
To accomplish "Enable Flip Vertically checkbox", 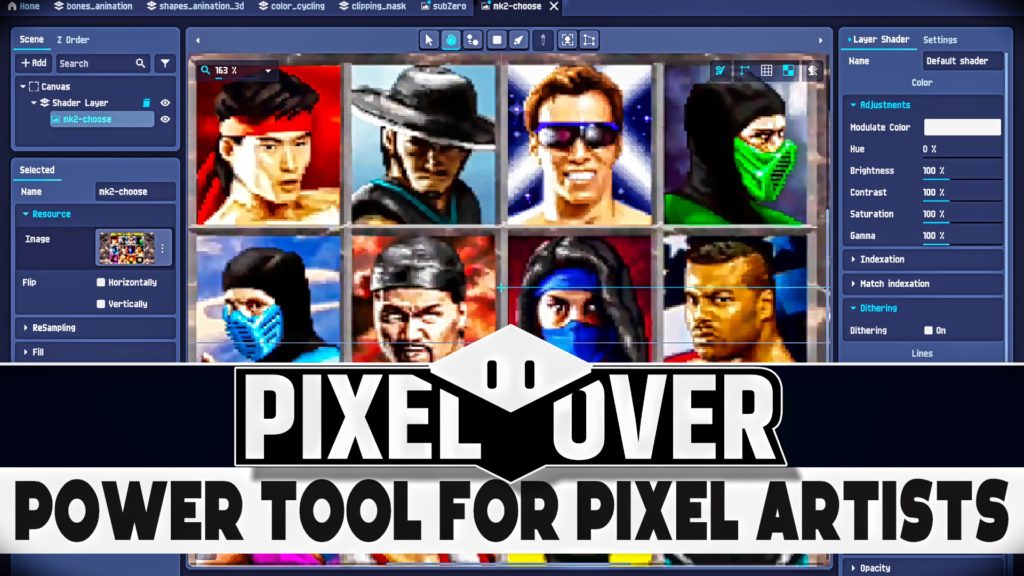I will 101,304.
